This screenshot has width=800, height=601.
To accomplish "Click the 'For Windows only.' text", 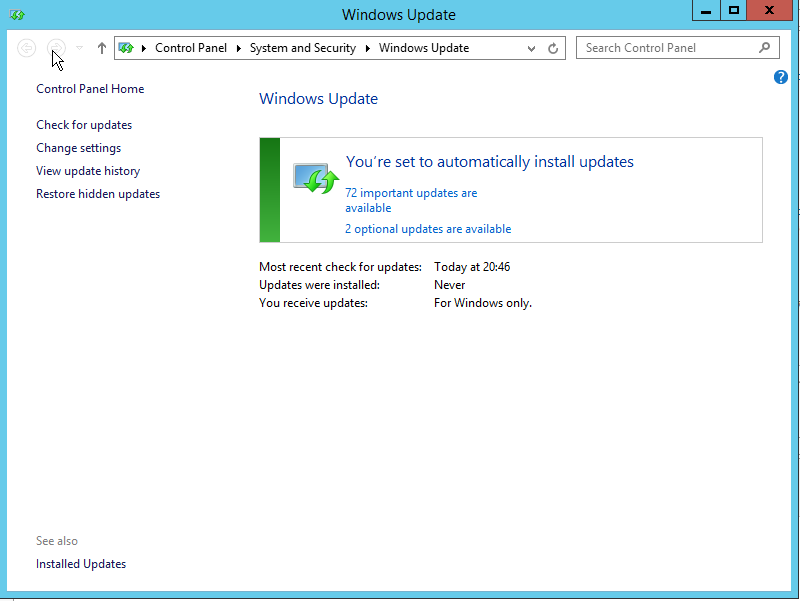I will coord(483,303).
